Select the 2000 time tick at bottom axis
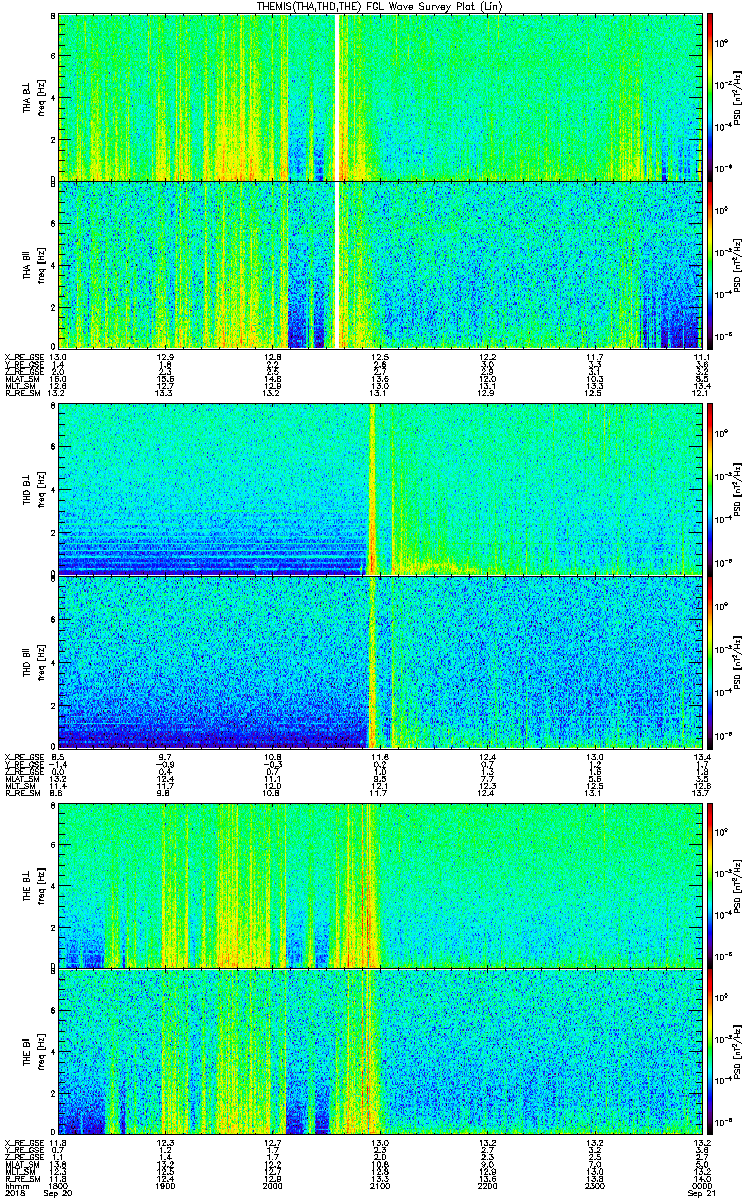The height and width of the screenshot is (1200, 750). (x=272, y=1186)
